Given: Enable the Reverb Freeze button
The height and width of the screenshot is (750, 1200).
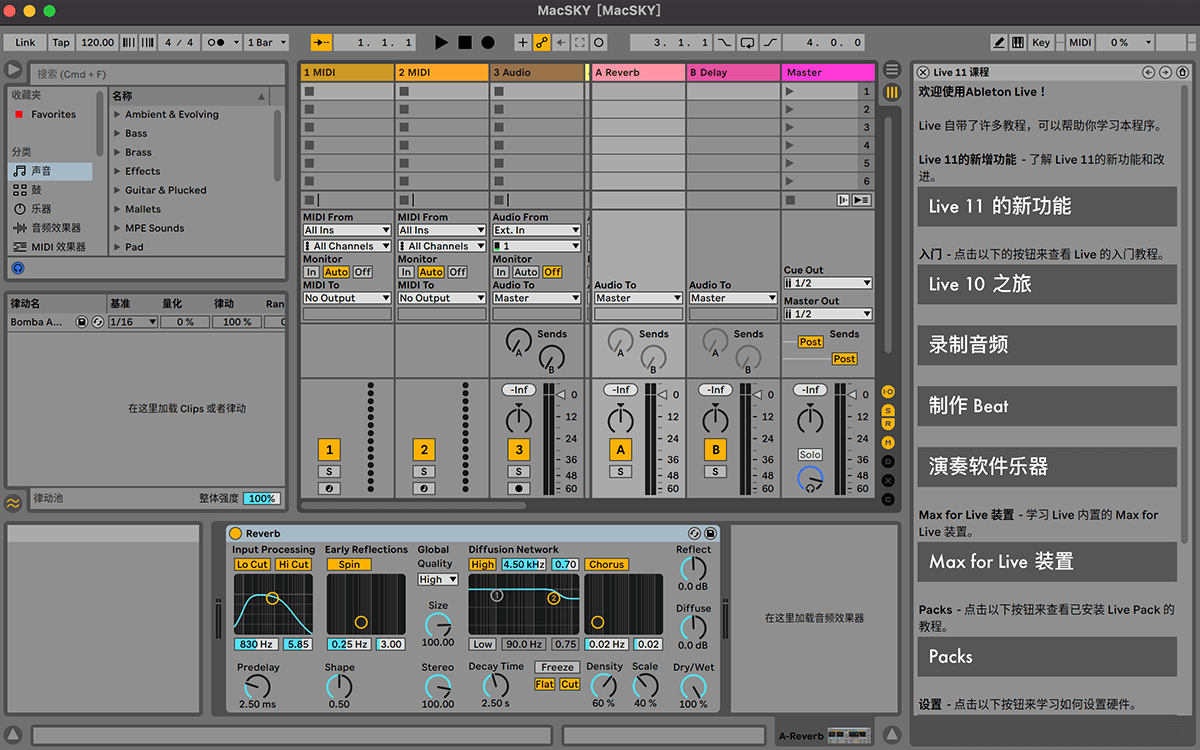Looking at the screenshot, I should point(557,667).
